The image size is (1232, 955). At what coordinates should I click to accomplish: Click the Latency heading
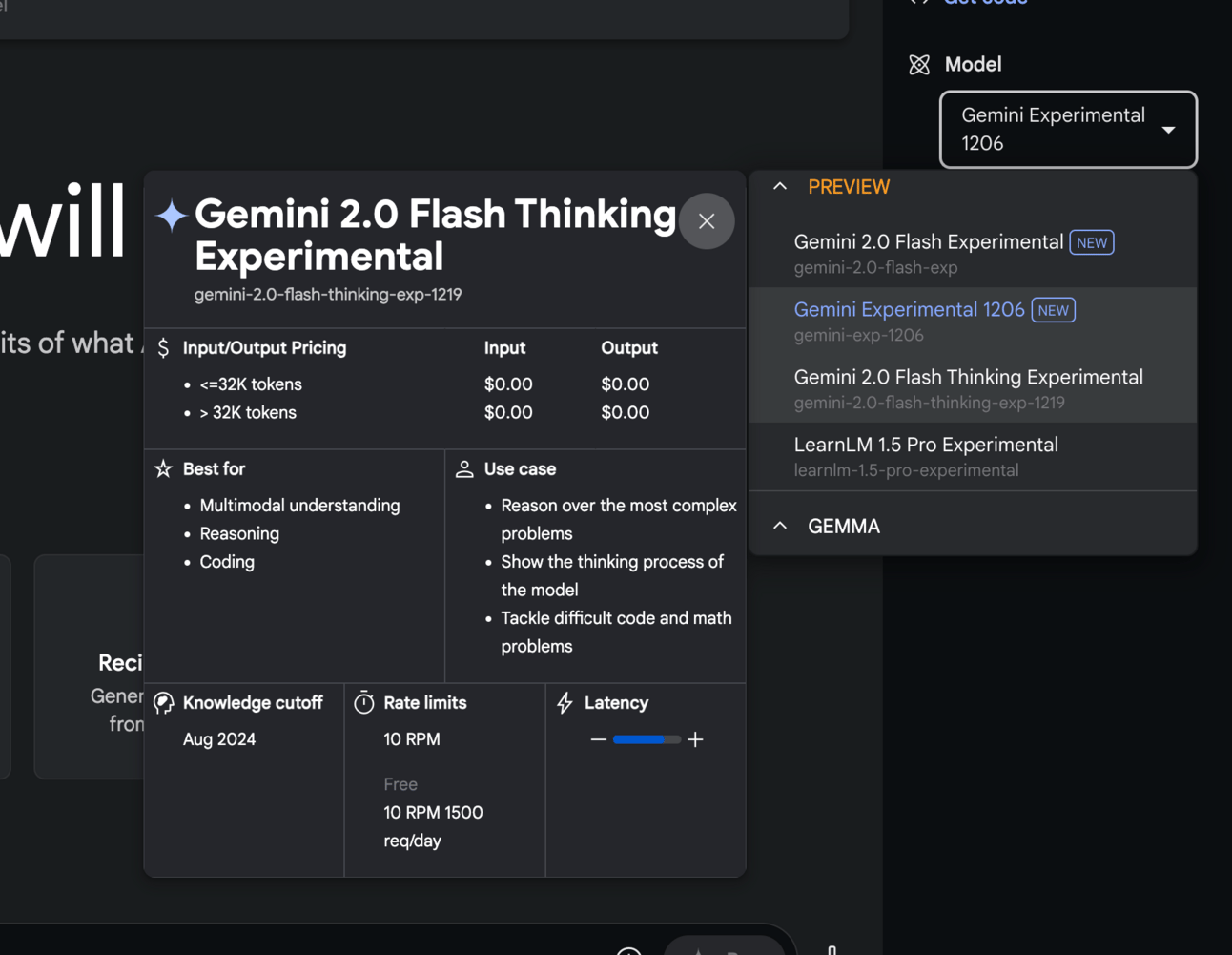[x=616, y=703]
